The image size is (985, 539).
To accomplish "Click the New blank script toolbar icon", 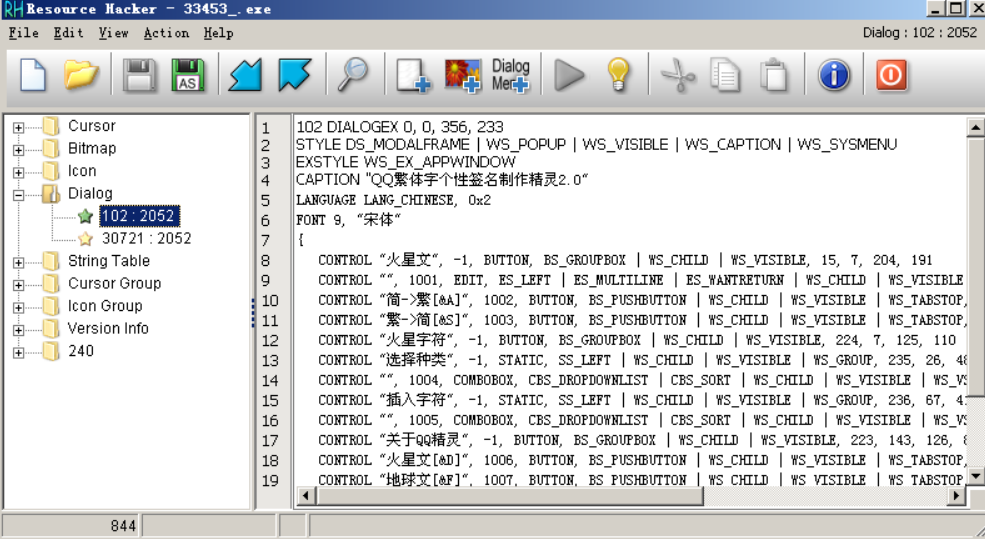I will pos(33,75).
